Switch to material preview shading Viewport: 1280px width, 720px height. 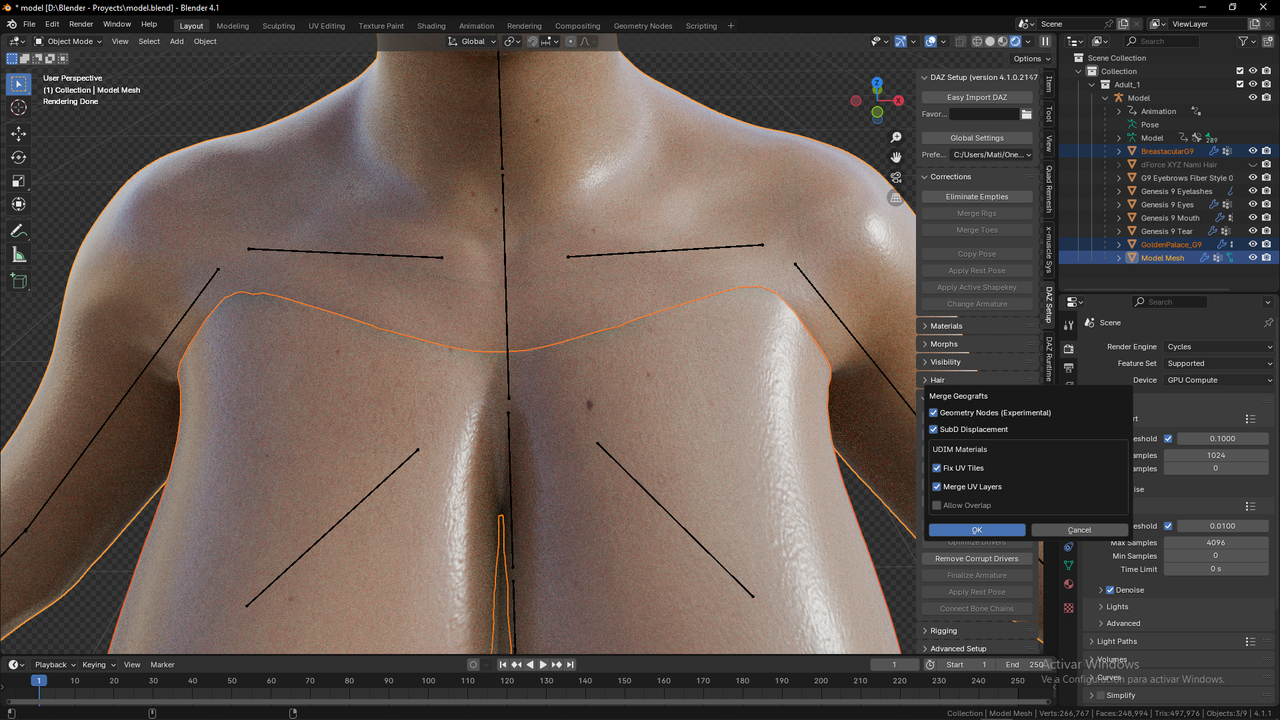(x=1003, y=41)
